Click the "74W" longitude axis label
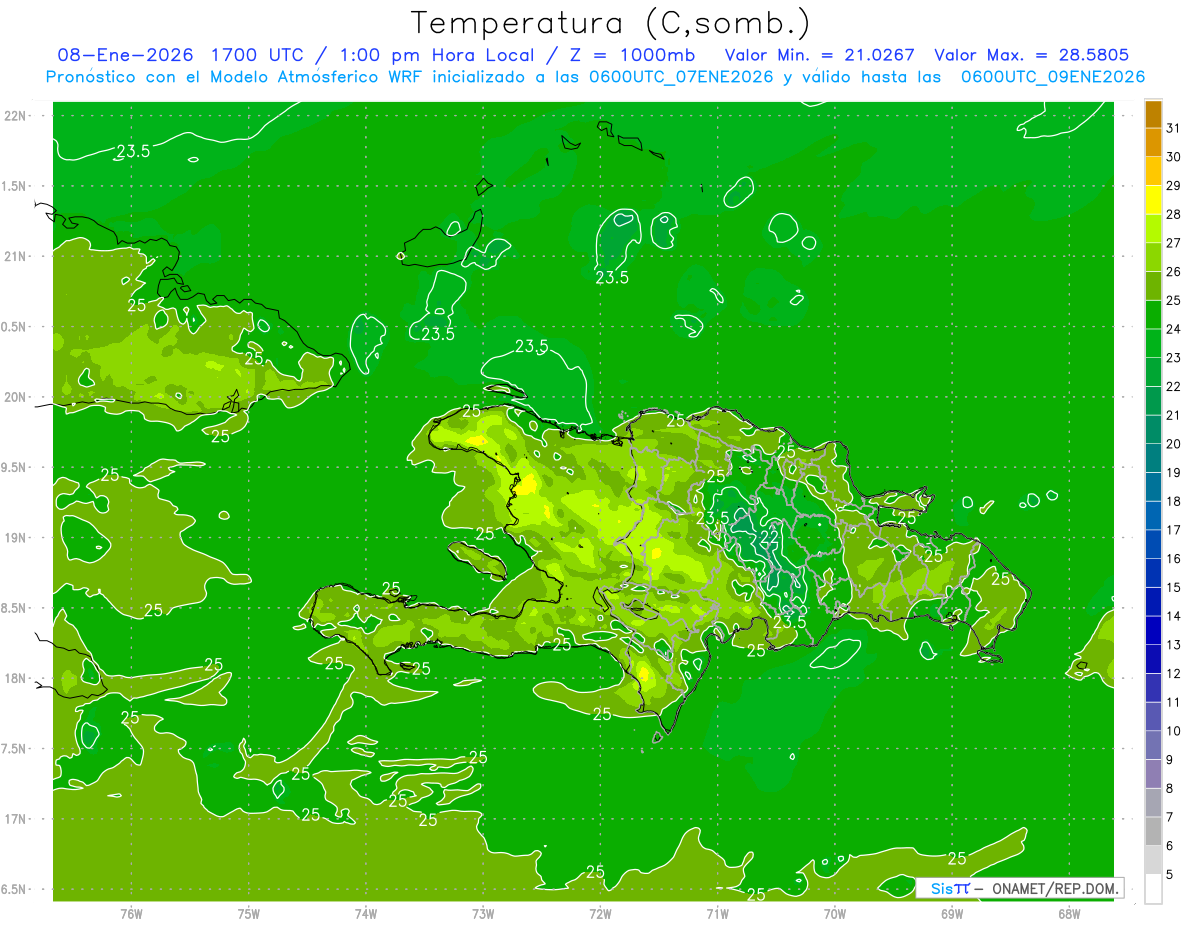 pos(365,913)
